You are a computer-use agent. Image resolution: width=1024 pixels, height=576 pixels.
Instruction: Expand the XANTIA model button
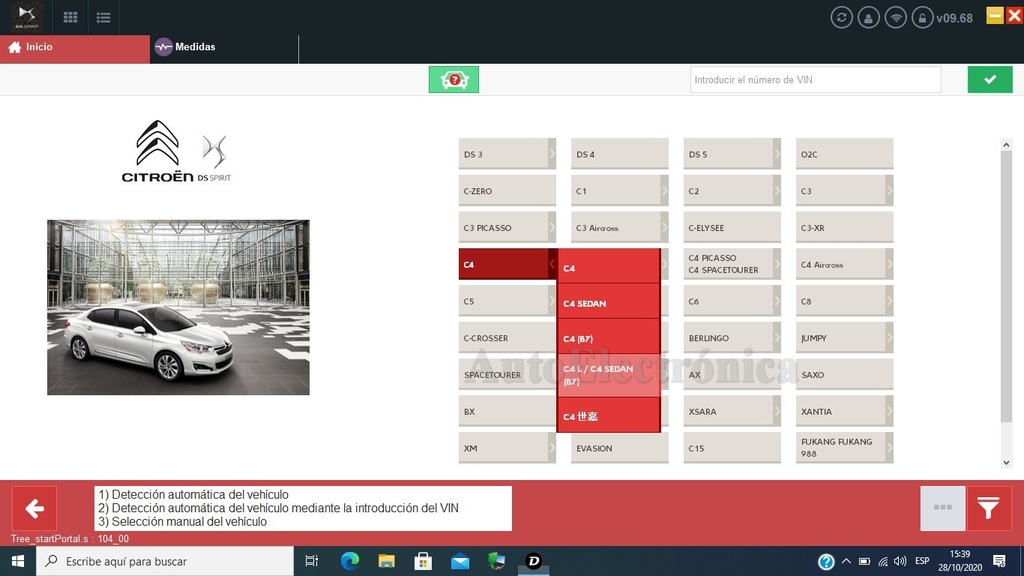(844, 411)
